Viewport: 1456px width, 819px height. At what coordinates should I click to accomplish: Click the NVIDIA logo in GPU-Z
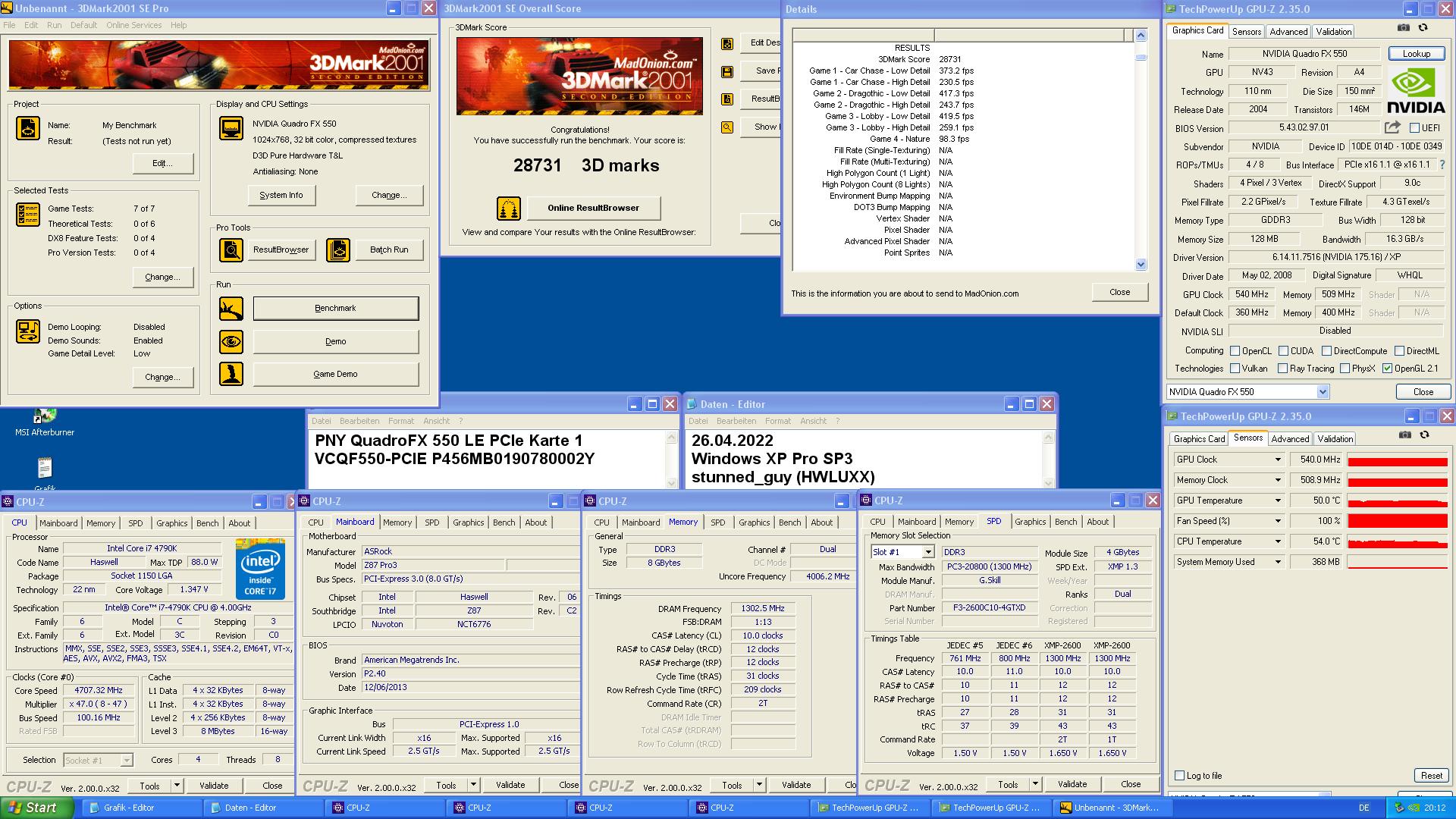[x=1416, y=90]
